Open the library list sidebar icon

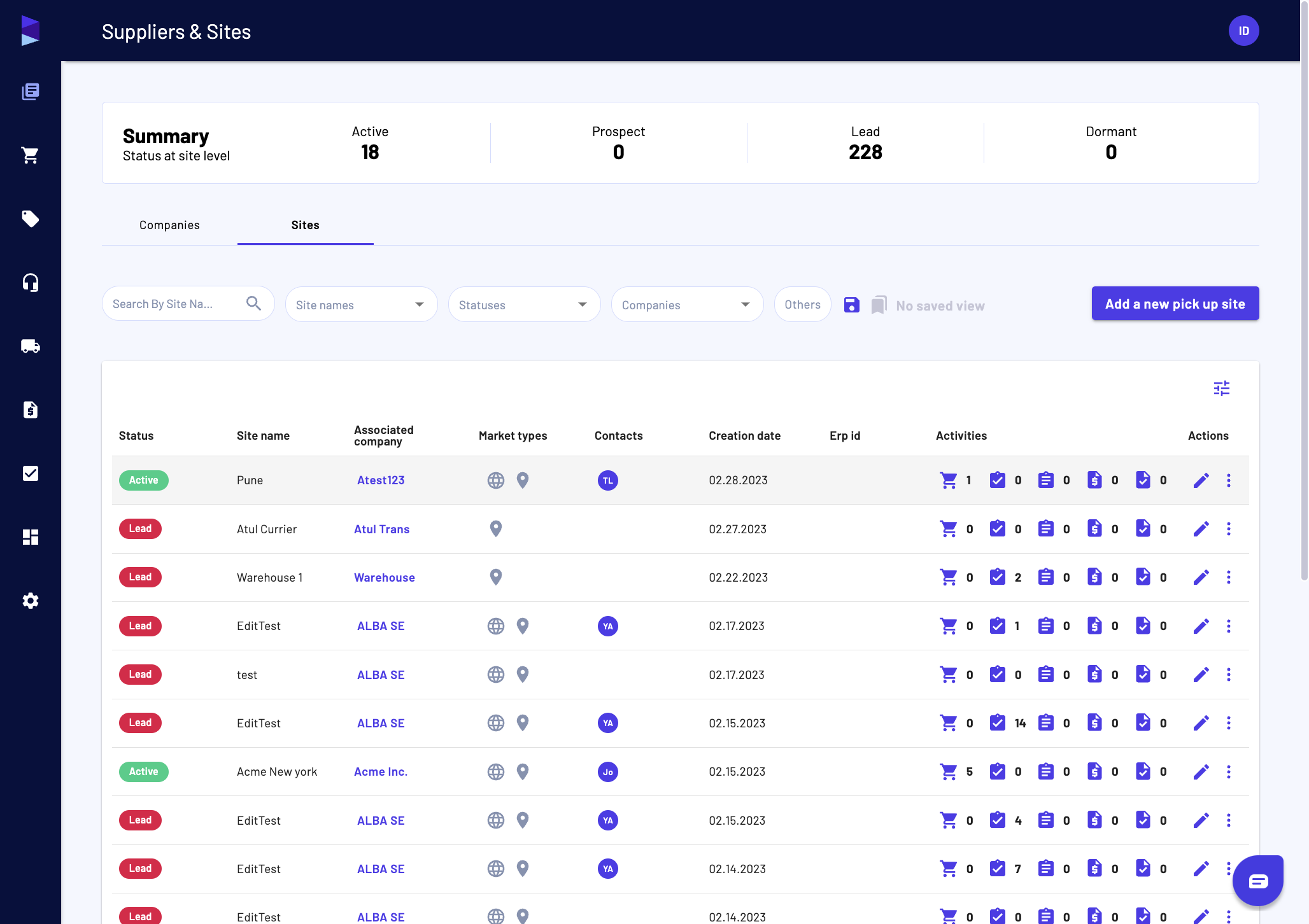[30, 92]
